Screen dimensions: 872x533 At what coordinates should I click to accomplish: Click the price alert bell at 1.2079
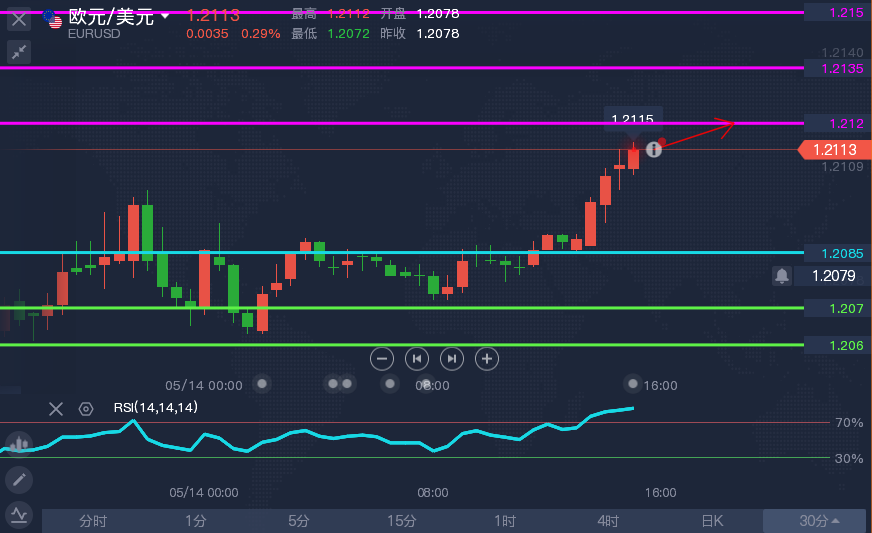tap(782, 275)
